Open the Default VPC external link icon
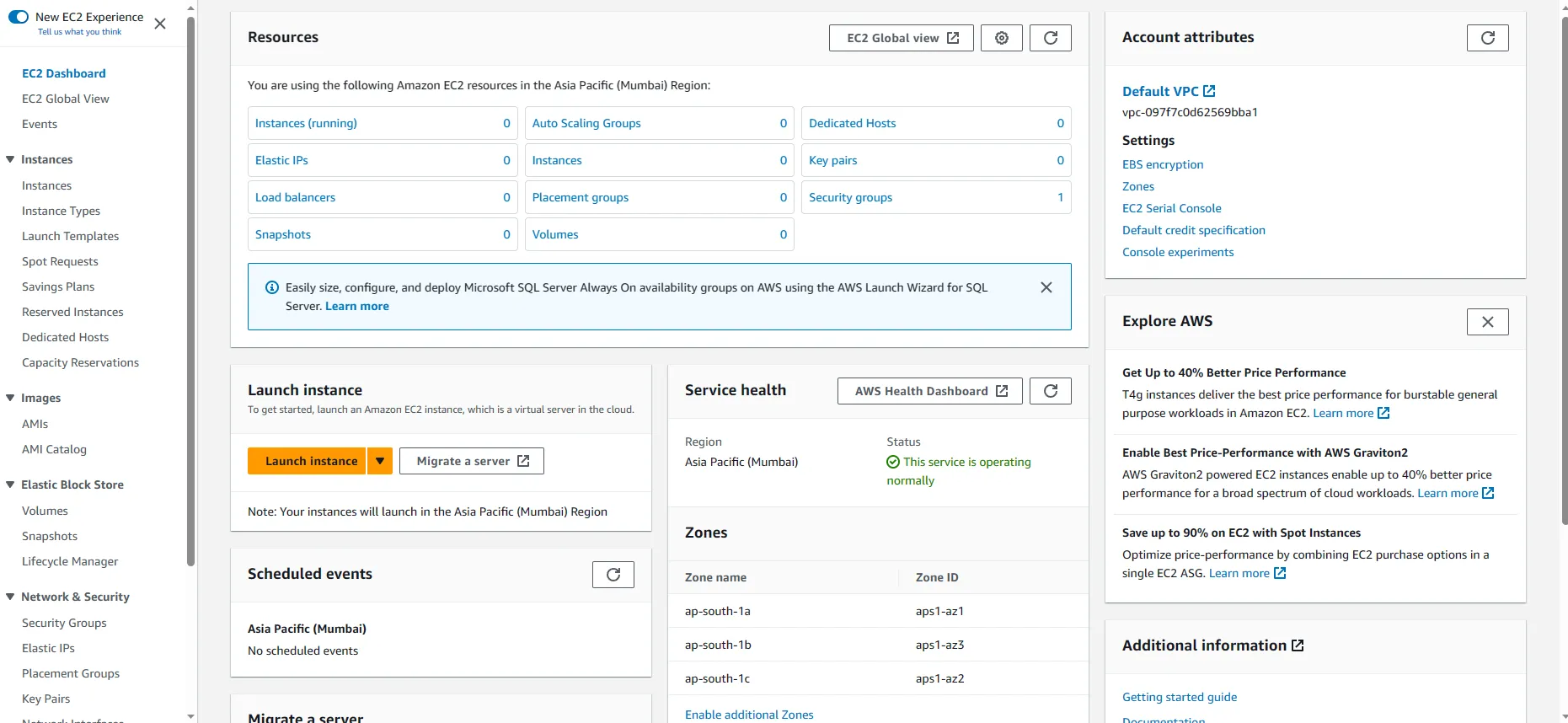The width and height of the screenshot is (1568, 723). coord(1209,91)
